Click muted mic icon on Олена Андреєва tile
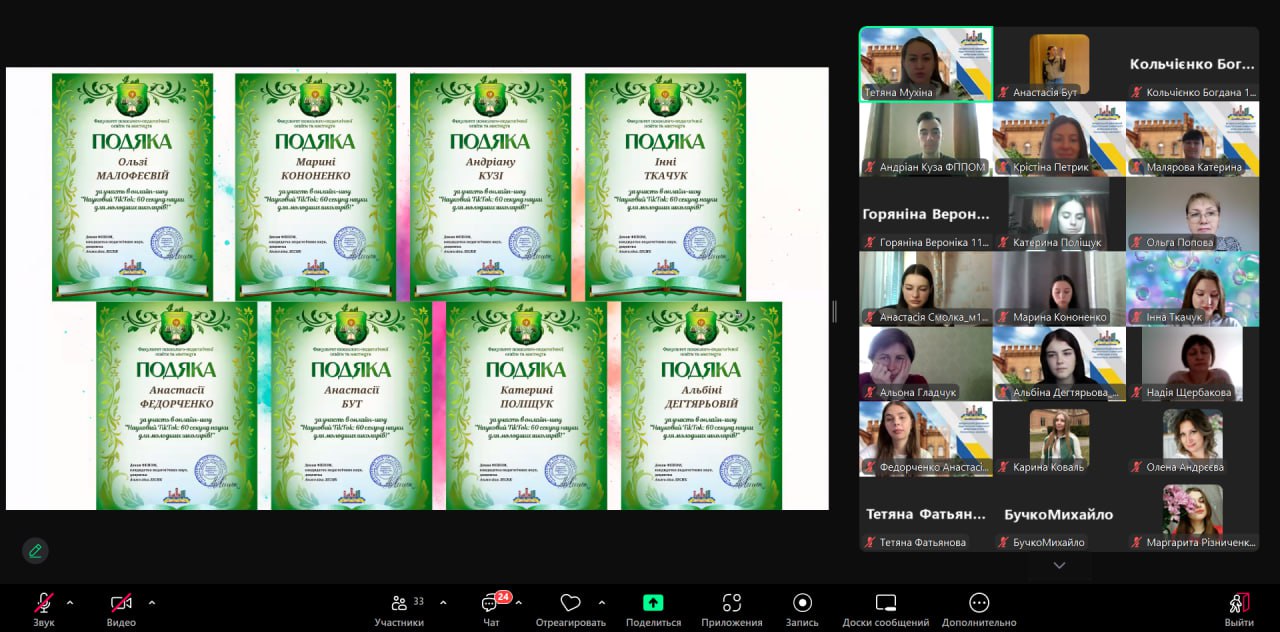 coord(1136,467)
